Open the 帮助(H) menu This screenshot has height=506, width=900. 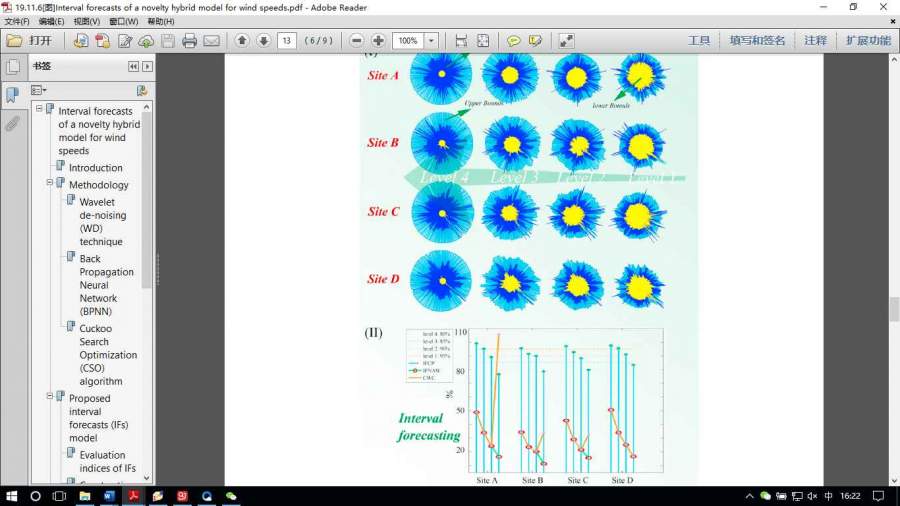[x=160, y=21]
